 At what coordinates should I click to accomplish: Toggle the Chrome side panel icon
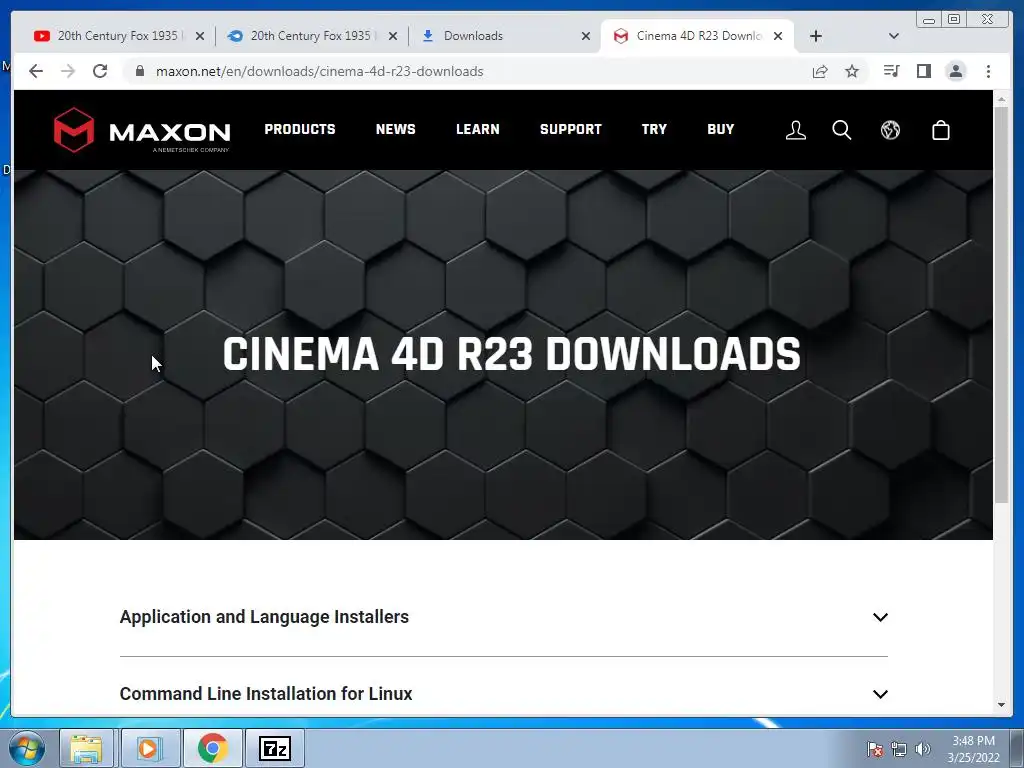(923, 71)
